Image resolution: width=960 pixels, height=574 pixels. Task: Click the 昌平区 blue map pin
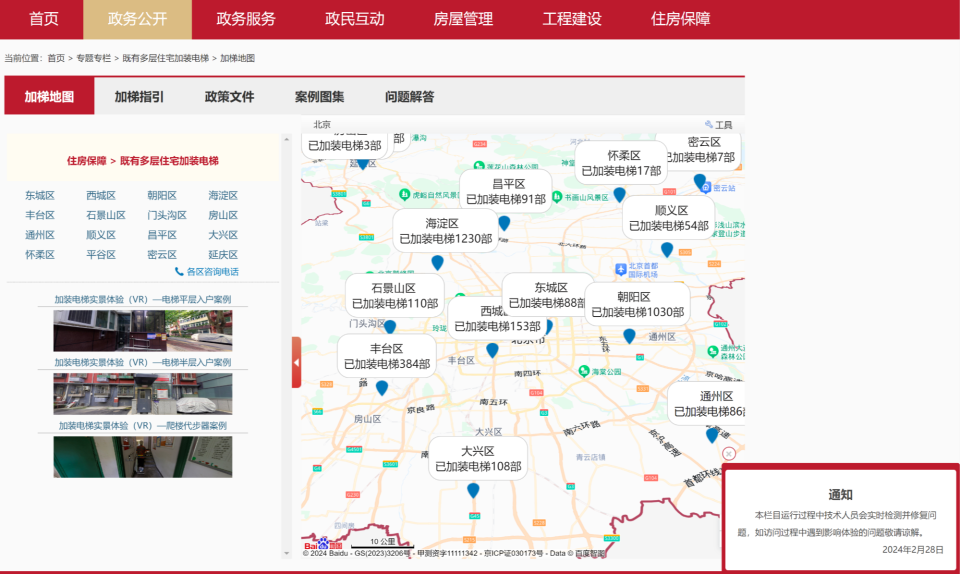[504, 223]
